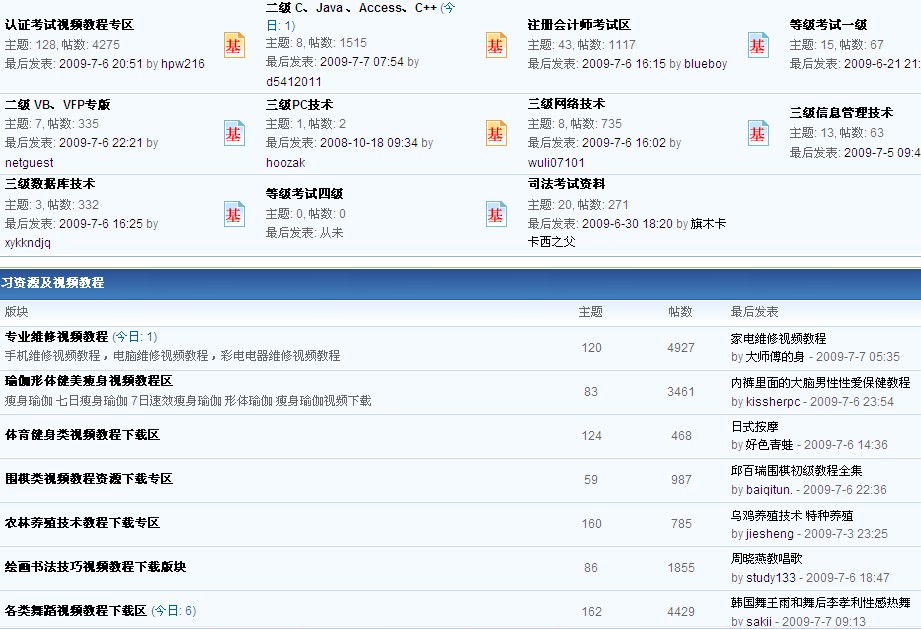The height and width of the screenshot is (629, 921).
Task: Click the icon beside 三级PC技术 forum
Action: [234, 133]
